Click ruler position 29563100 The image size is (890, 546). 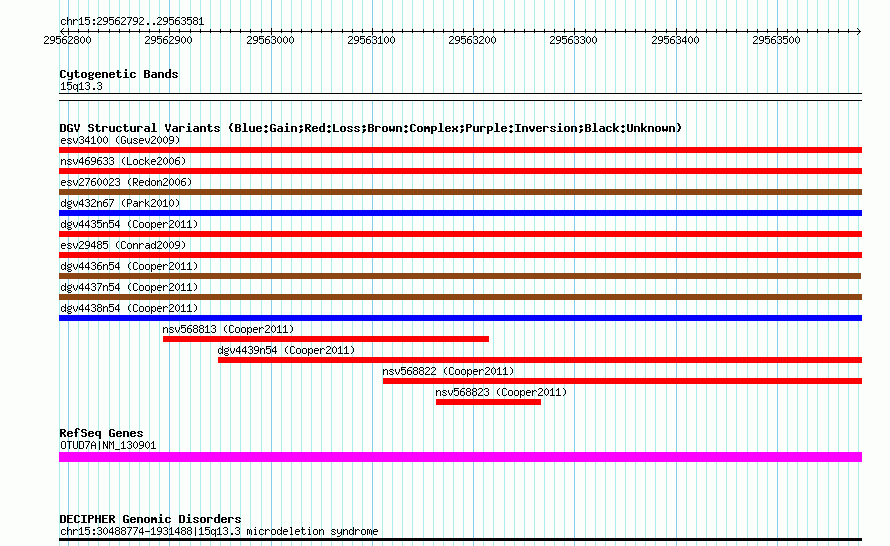coord(371,40)
